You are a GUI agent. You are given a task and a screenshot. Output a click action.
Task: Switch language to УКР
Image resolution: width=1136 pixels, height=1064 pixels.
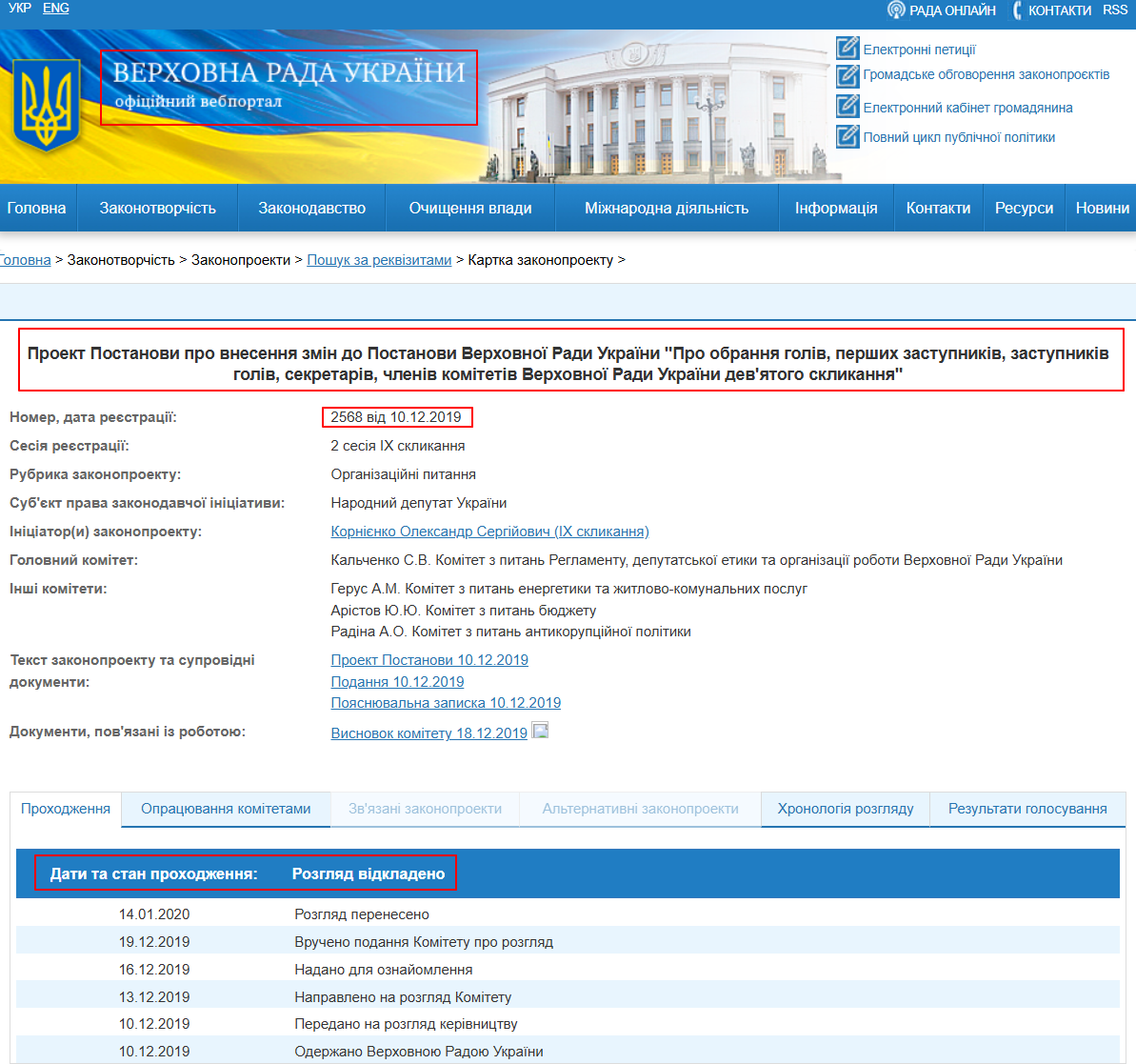tap(20, 8)
